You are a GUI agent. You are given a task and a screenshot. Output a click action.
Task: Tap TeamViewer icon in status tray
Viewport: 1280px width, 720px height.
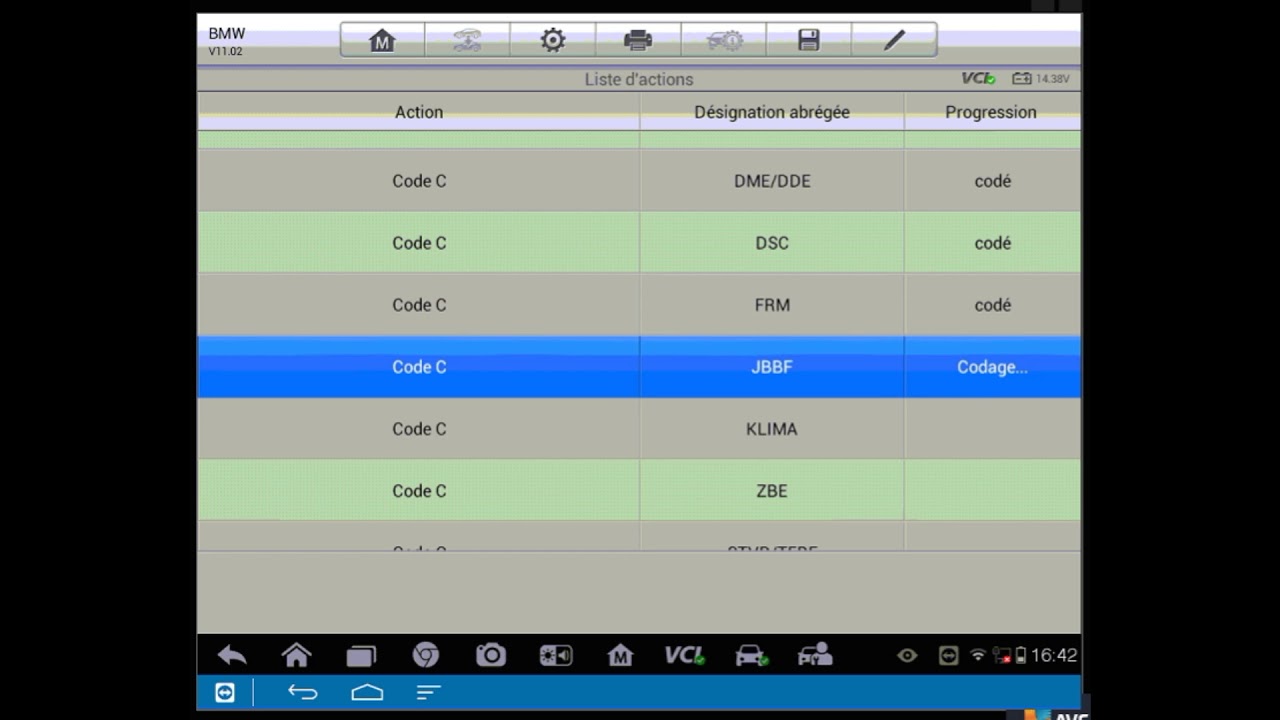click(x=948, y=656)
